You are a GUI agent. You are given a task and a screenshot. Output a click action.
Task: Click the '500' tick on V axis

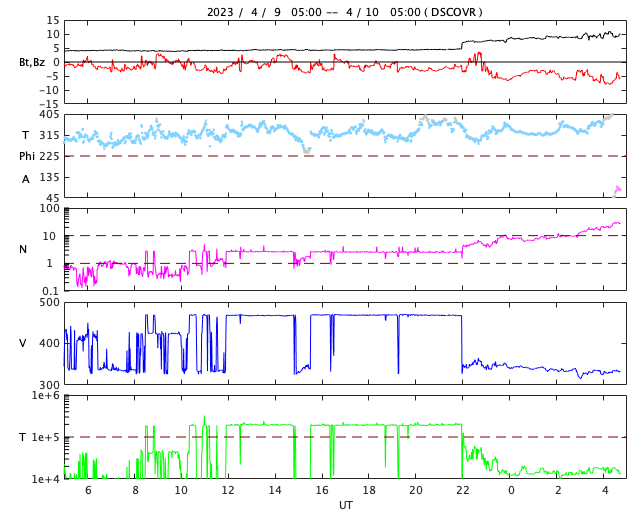(49, 303)
